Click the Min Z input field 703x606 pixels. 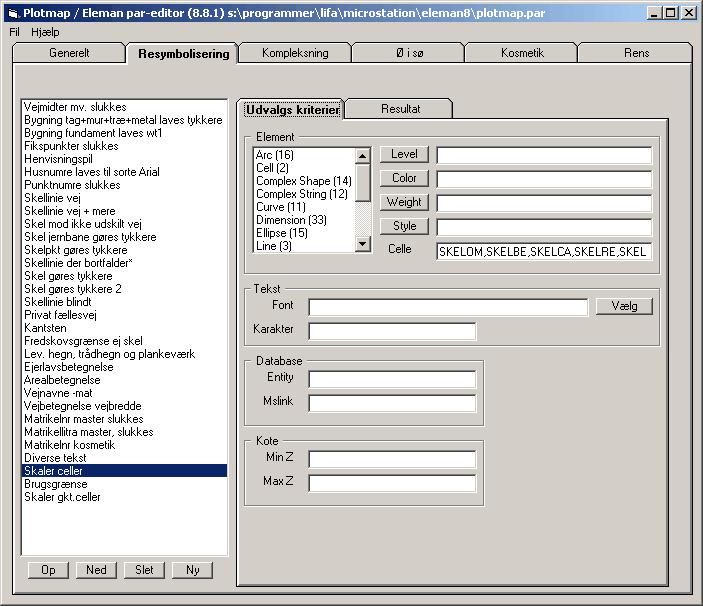(392, 459)
